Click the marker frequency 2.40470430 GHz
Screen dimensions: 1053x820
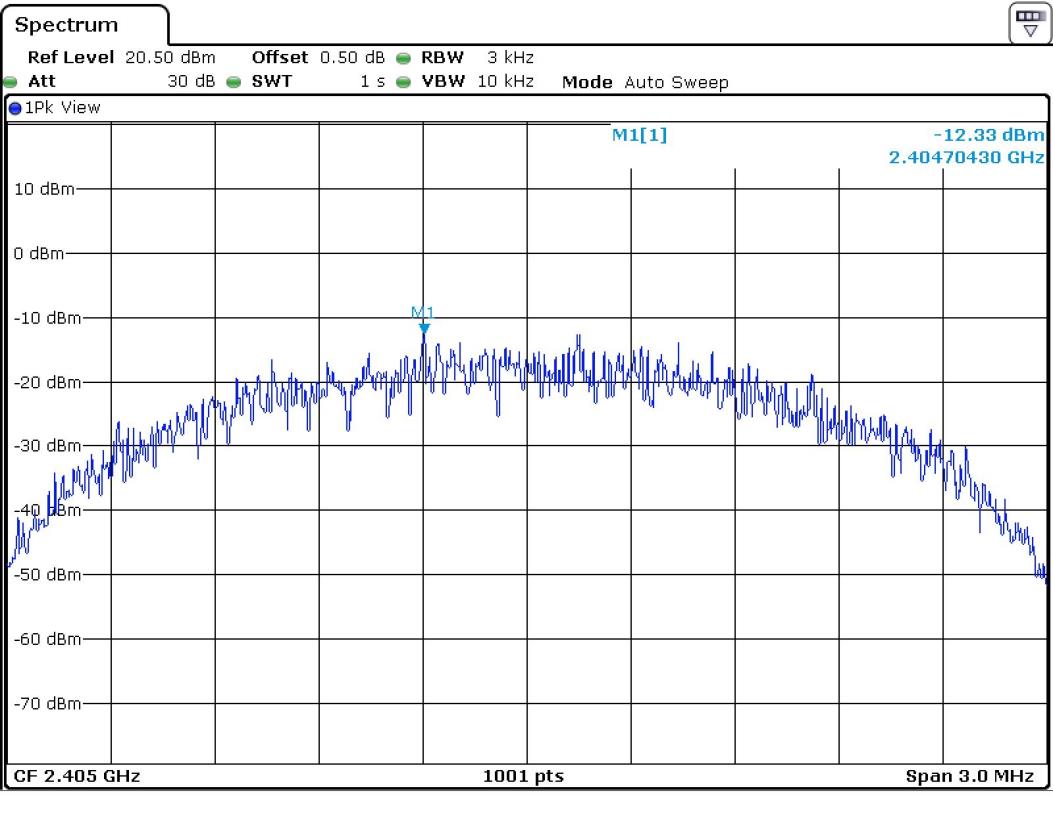966,158
